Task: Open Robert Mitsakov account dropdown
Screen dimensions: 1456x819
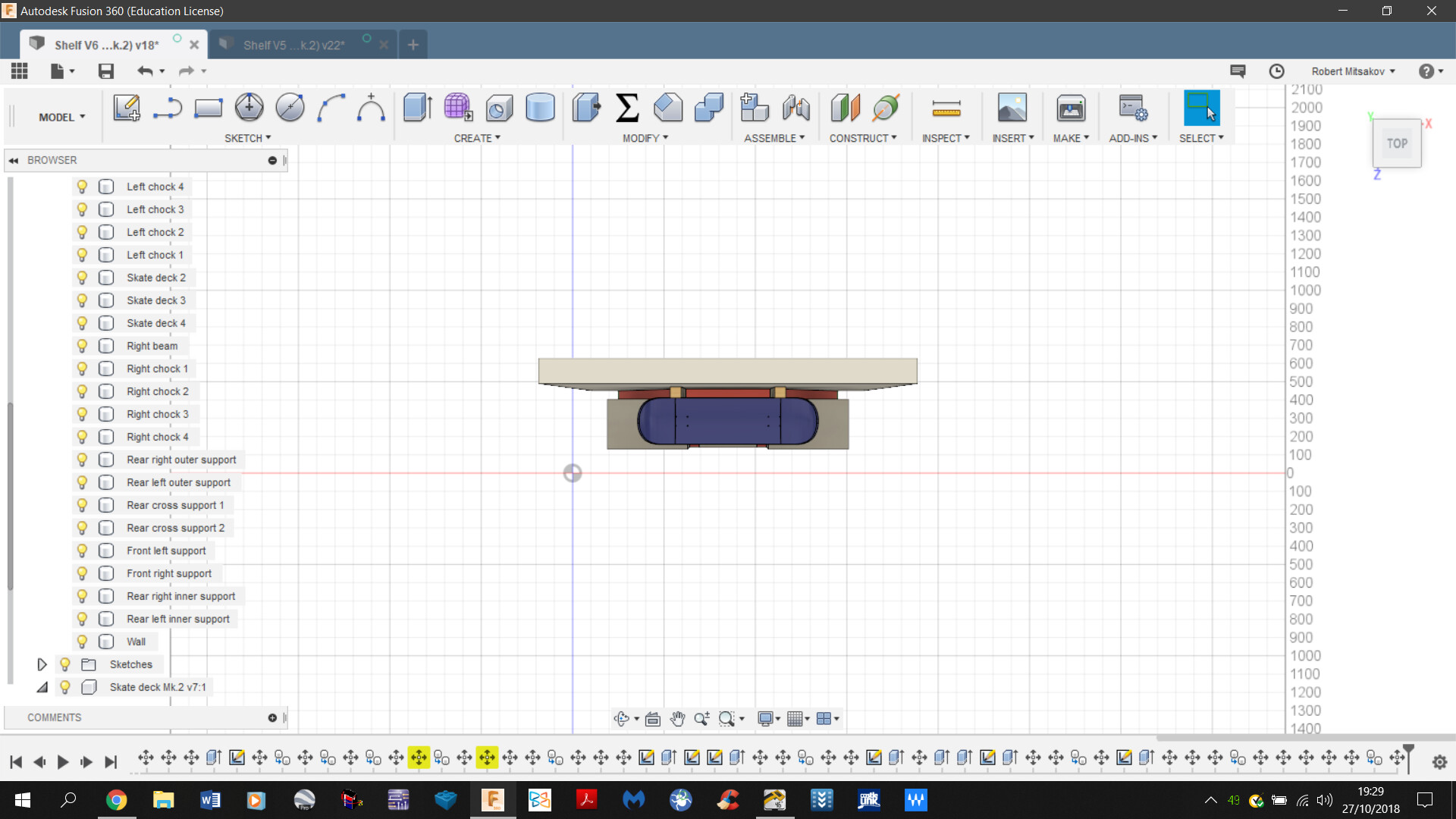Action: pos(1354,71)
